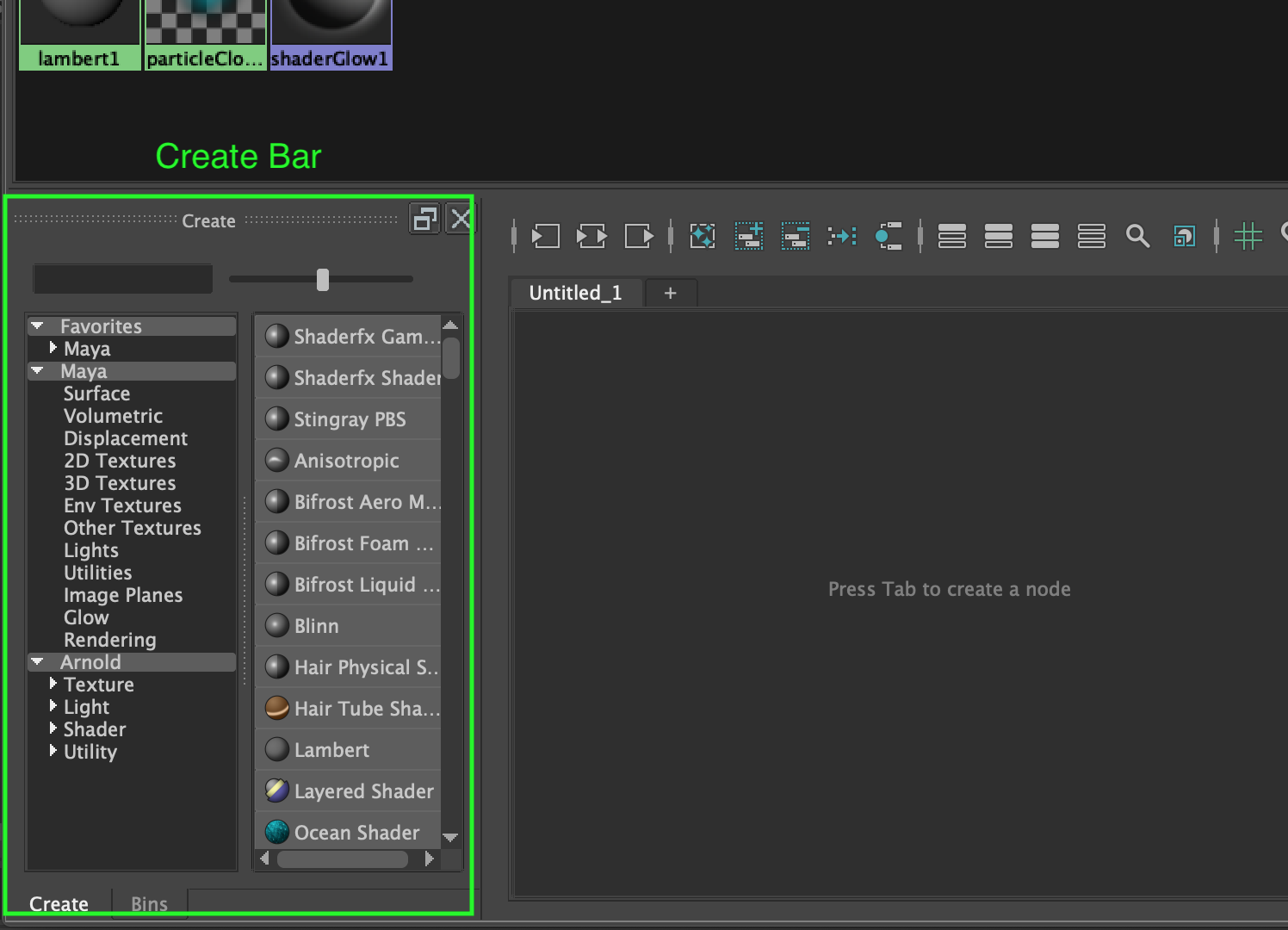Click the pin selected nodes icon
Screen dimensions: 1288x930
(841, 236)
